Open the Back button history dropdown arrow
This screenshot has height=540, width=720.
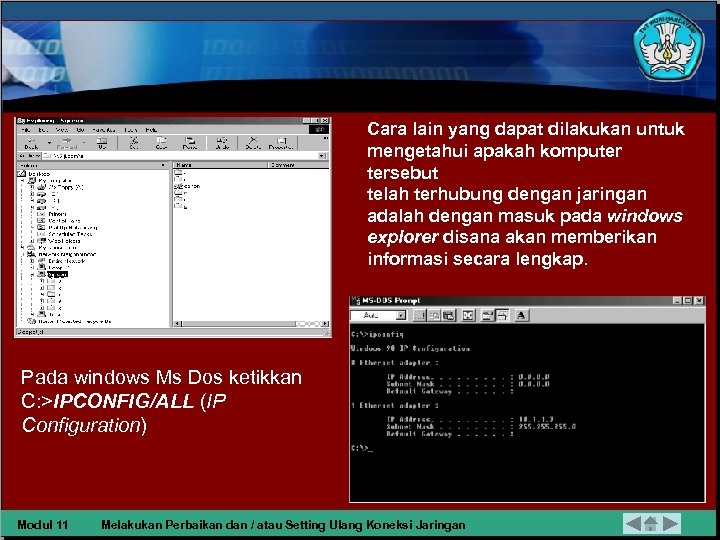click(x=49, y=143)
